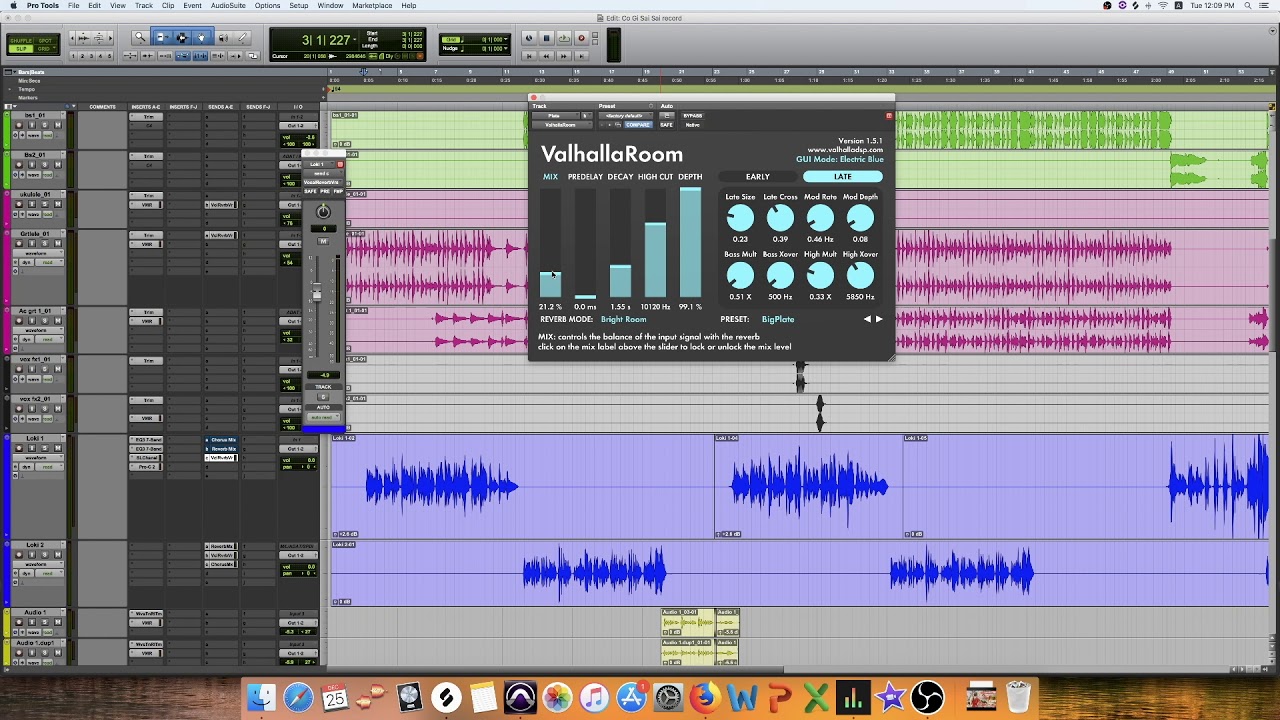Open the Track menu

coord(144,6)
